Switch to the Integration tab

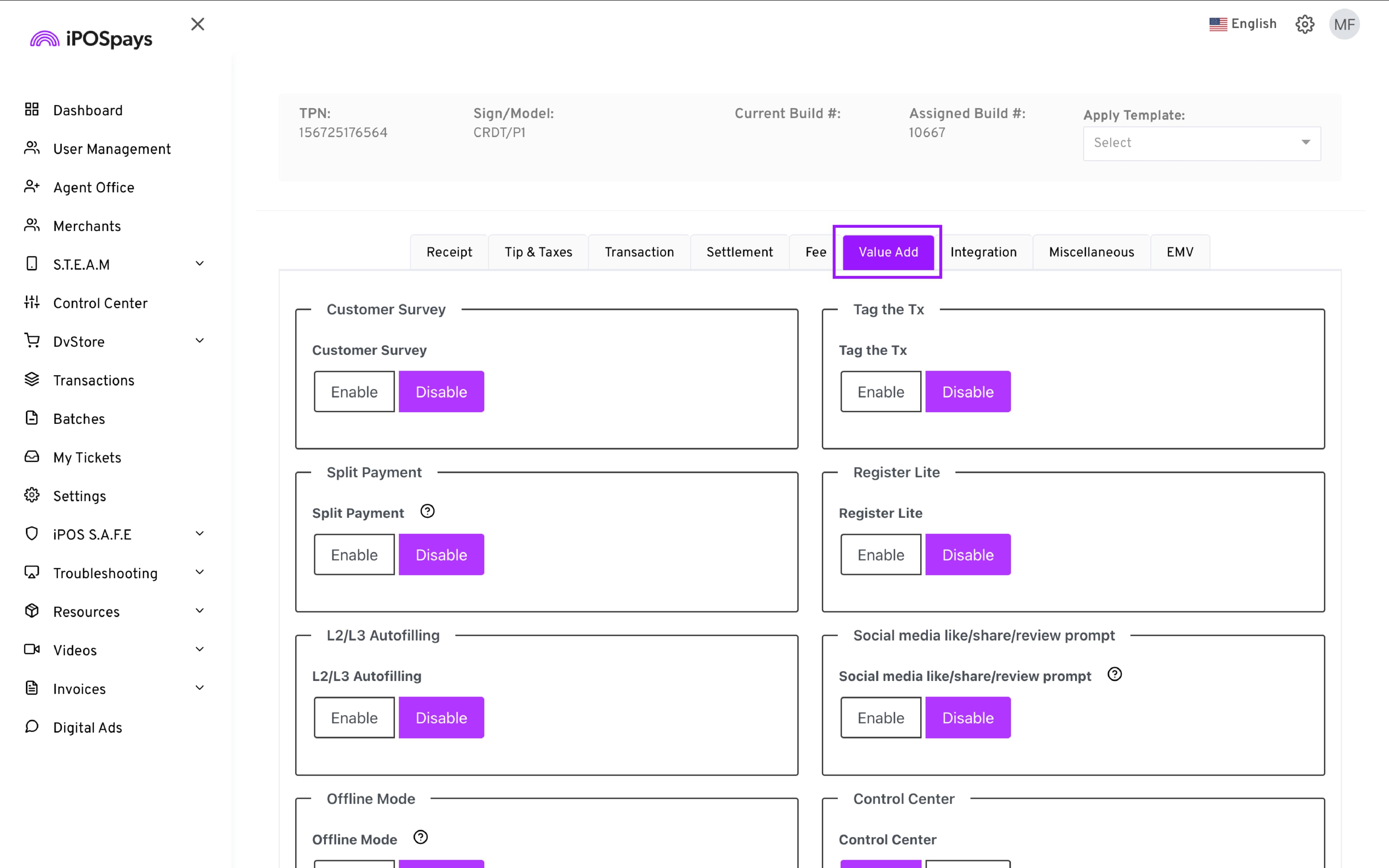click(x=983, y=252)
